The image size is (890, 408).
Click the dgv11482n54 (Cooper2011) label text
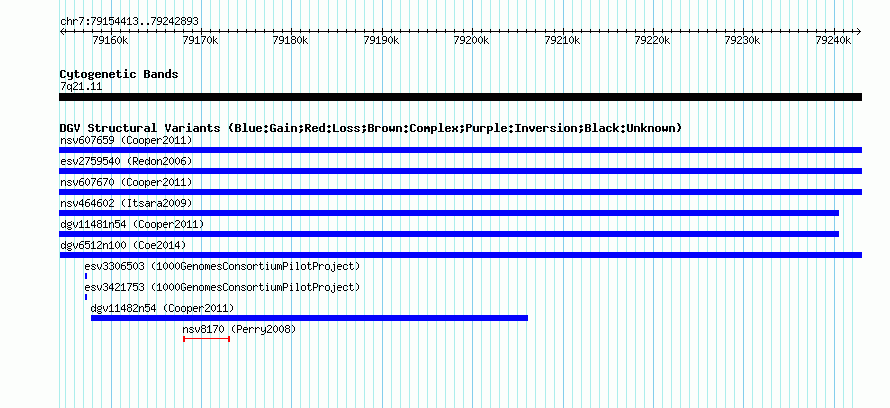pos(162,308)
